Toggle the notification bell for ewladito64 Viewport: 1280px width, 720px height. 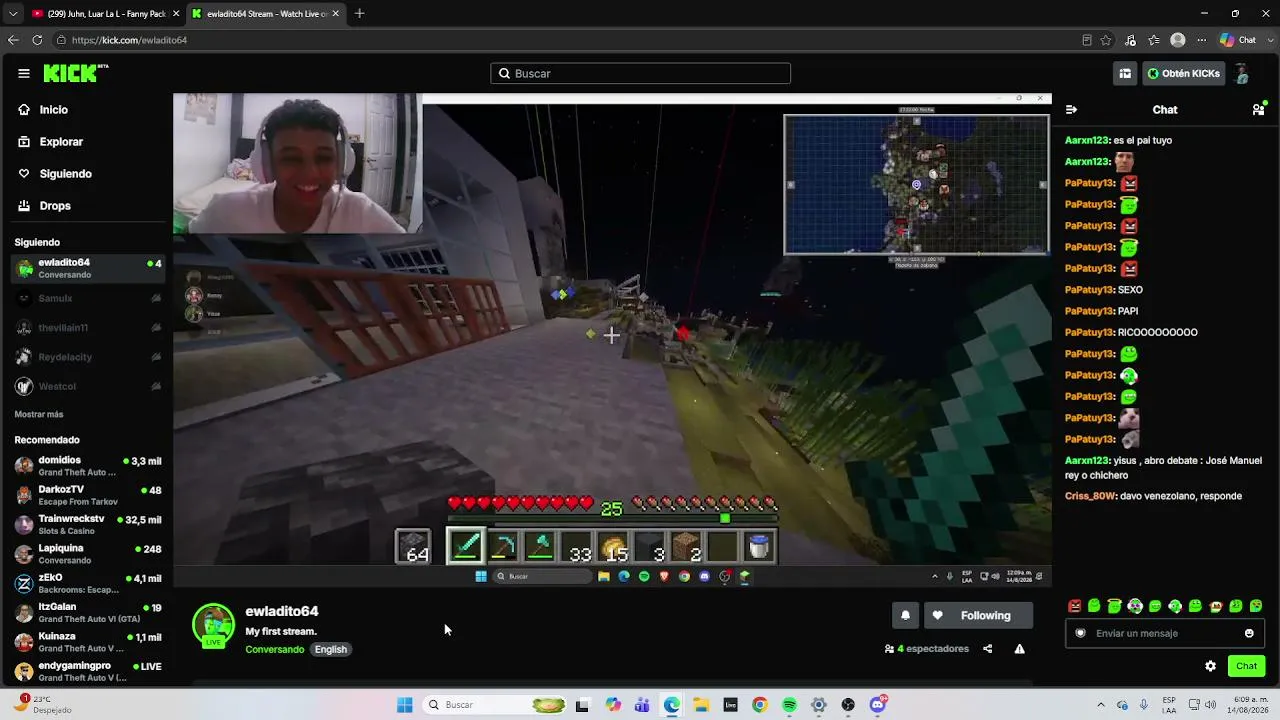pos(905,615)
